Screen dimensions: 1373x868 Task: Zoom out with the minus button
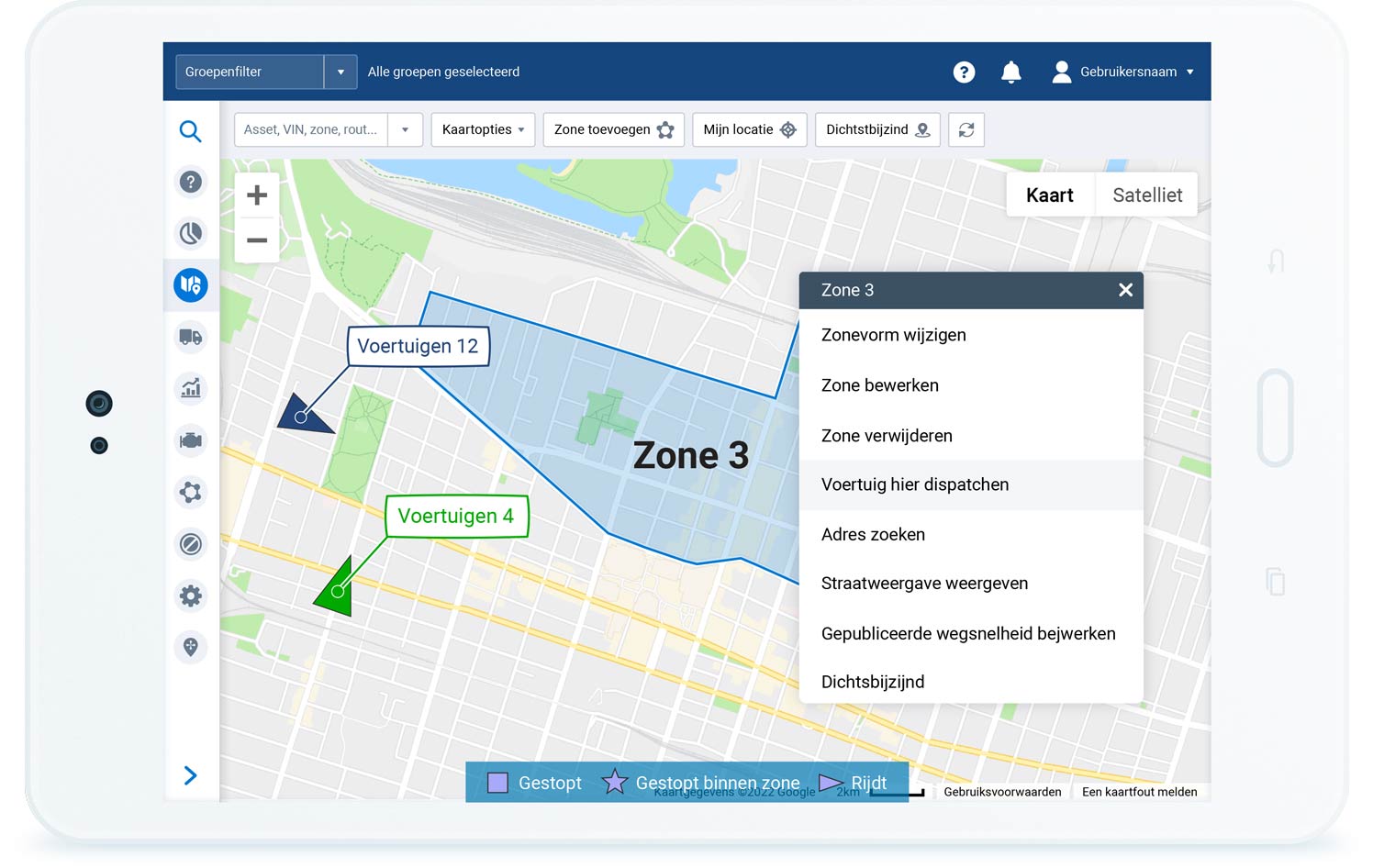coord(257,240)
